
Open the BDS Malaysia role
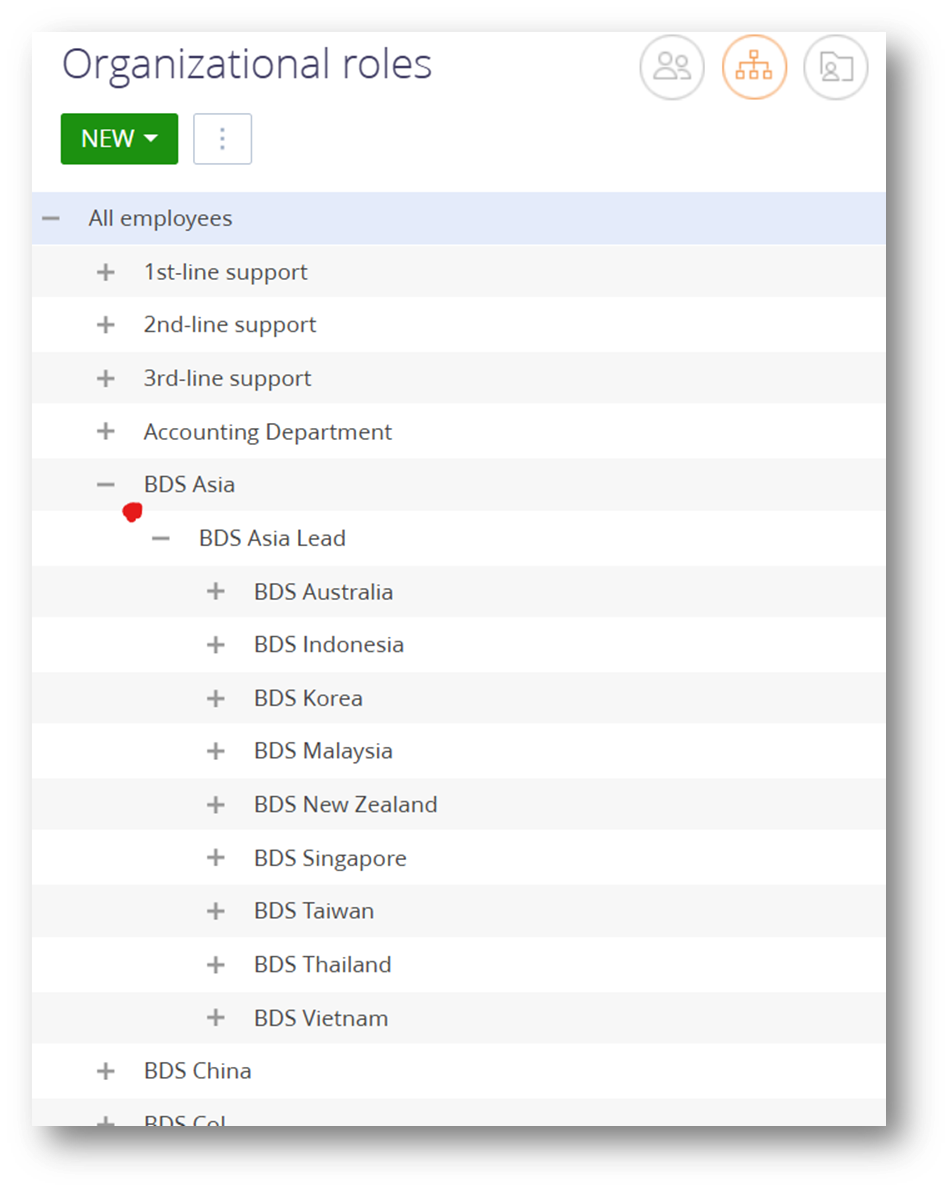click(323, 751)
